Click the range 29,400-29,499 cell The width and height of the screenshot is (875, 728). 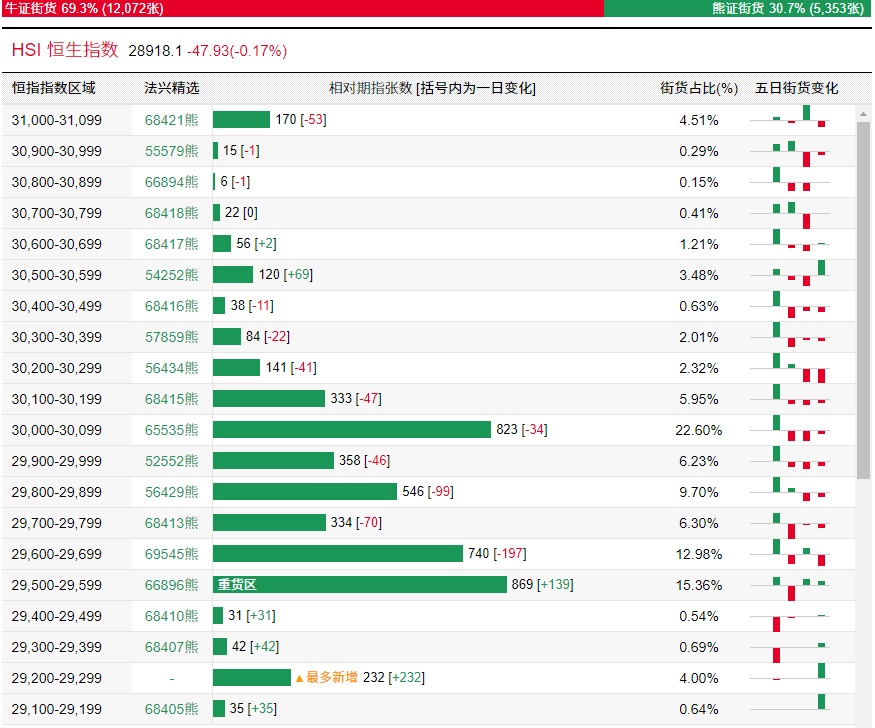pos(57,616)
